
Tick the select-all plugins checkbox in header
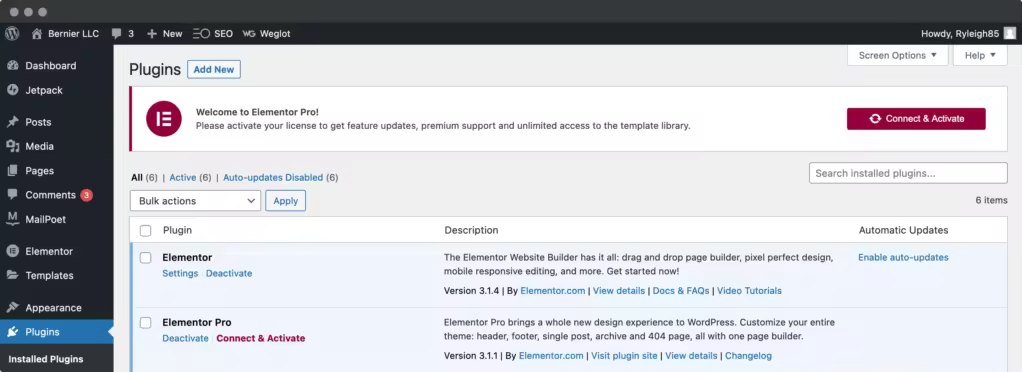coord(145,231)
